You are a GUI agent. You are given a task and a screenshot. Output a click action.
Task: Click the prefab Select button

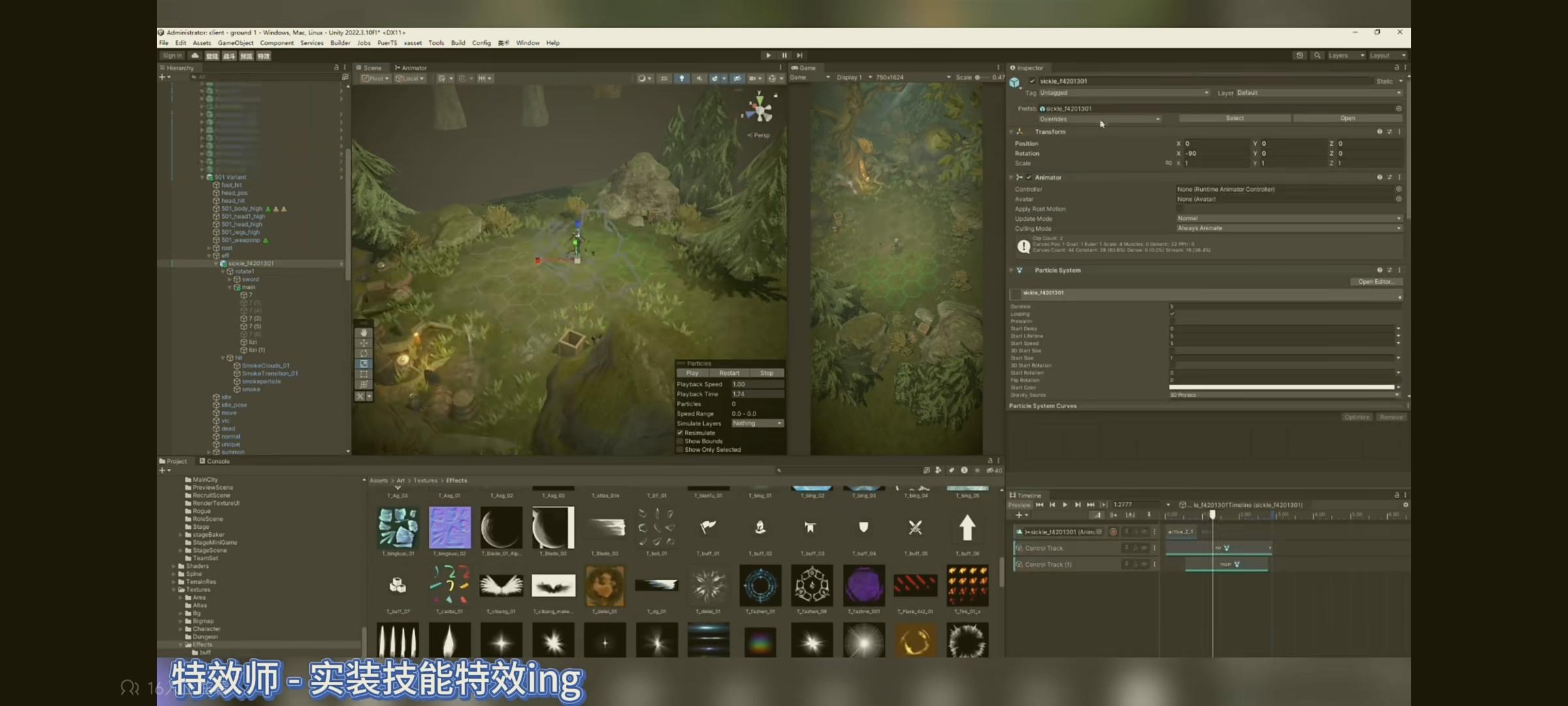tap(1235, 119)
